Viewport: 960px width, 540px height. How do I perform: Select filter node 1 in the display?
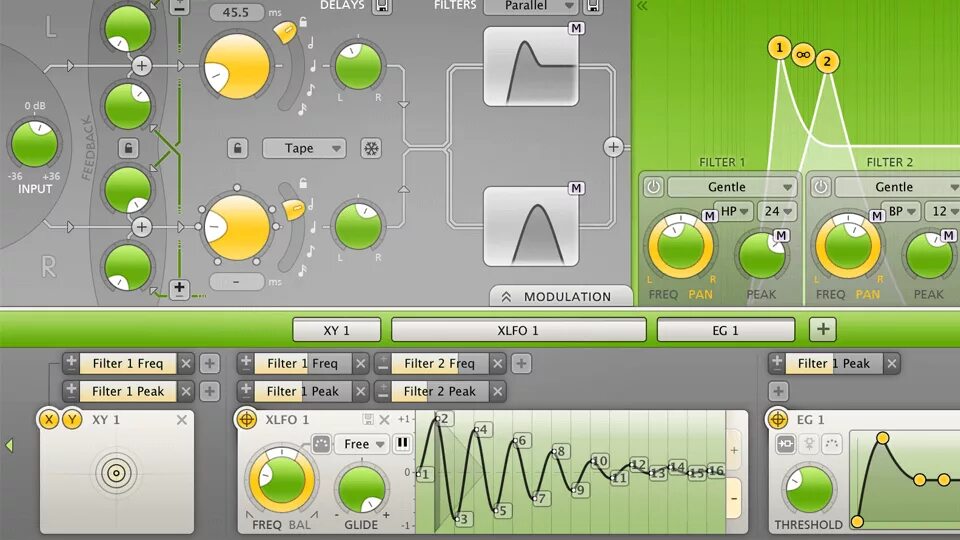pyautogui.click(x=779, y=48)
